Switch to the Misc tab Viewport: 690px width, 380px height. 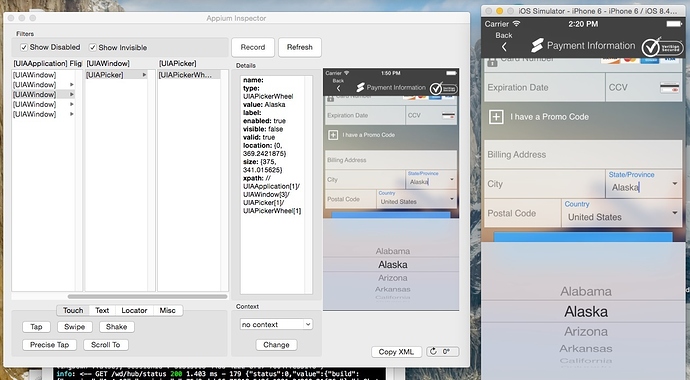click(167, 311)
